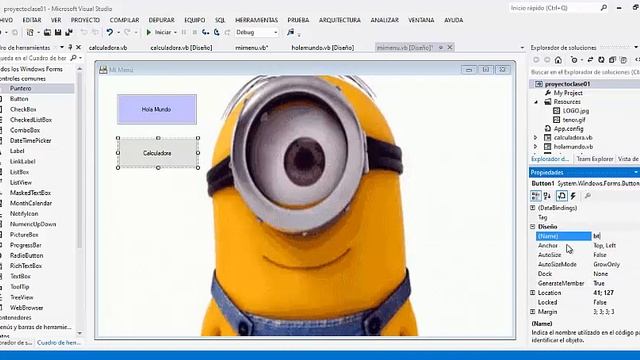Click the Property Pages wrench icon
The image size is (640, 360).
588,196
